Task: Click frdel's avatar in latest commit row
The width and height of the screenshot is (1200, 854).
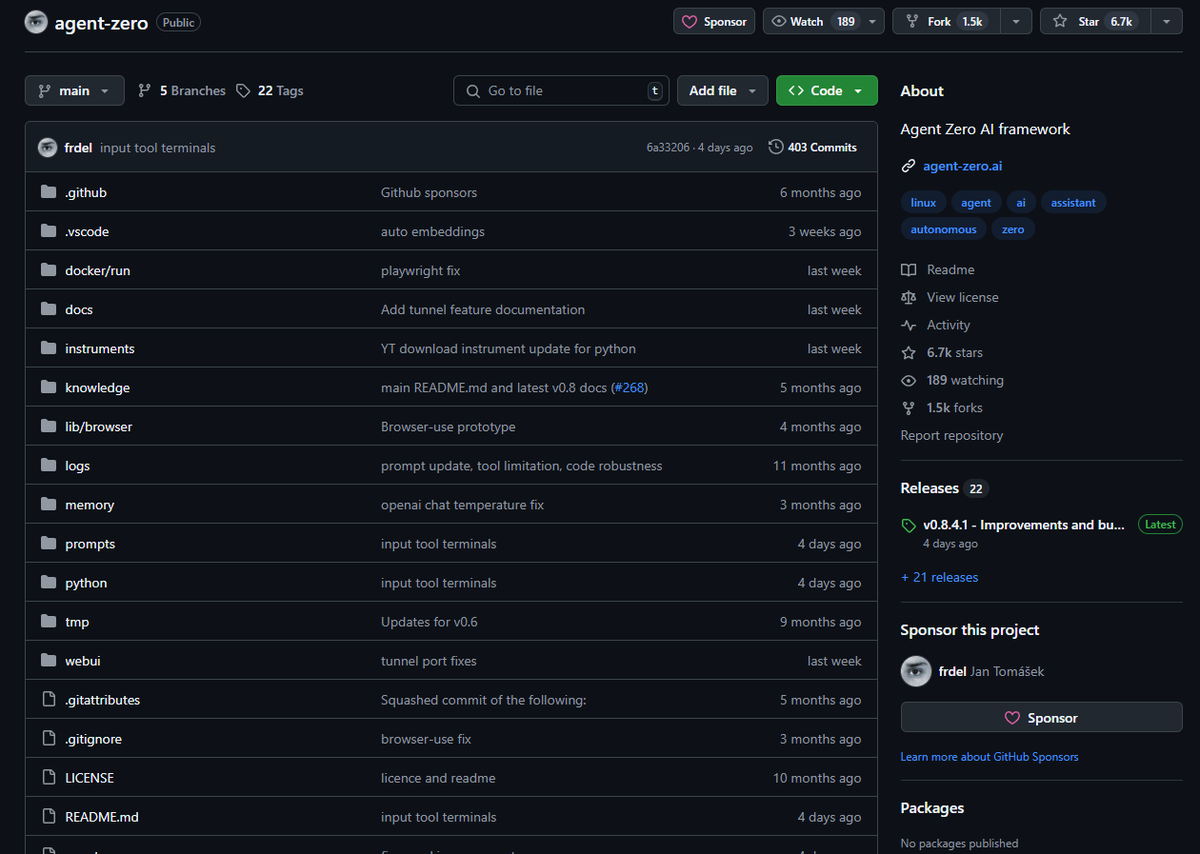Action: (48, 148)
